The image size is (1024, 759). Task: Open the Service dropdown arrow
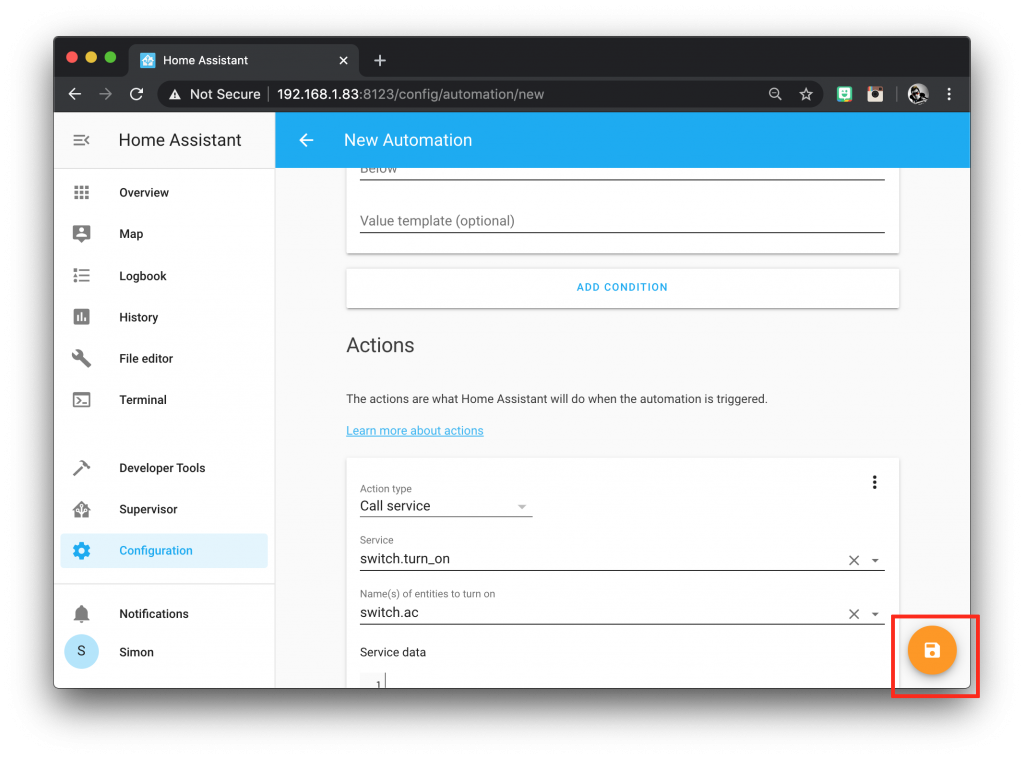coord(874,560)
